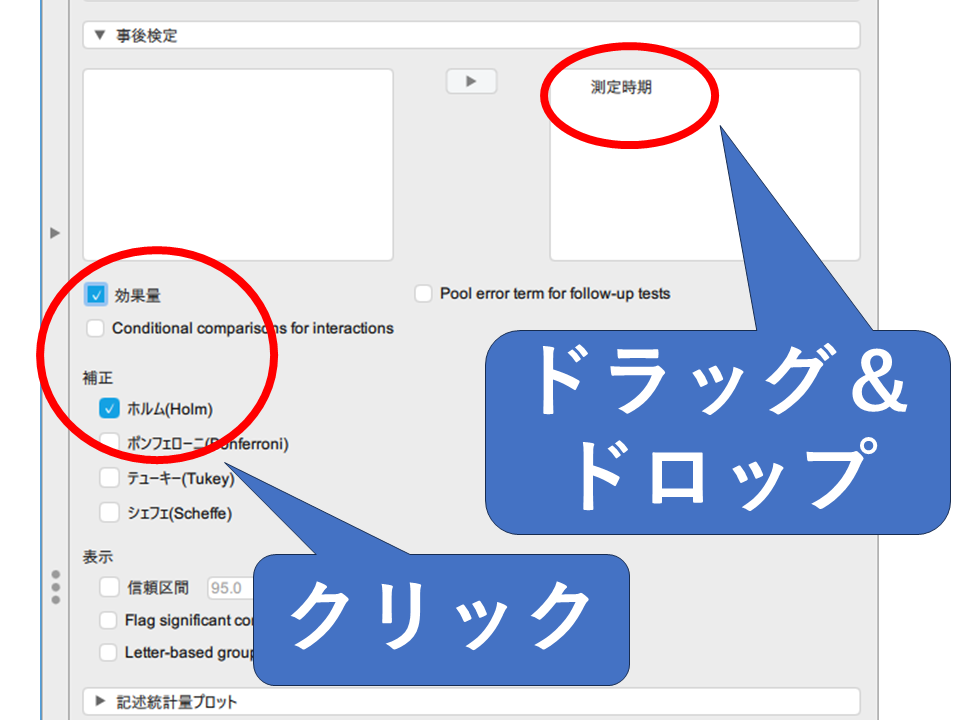The height and width of the screenshot is (720, 960).
Task: Enable Conditional comparisons for interactions
Action: pyautogui.click(x=96, y=328)
